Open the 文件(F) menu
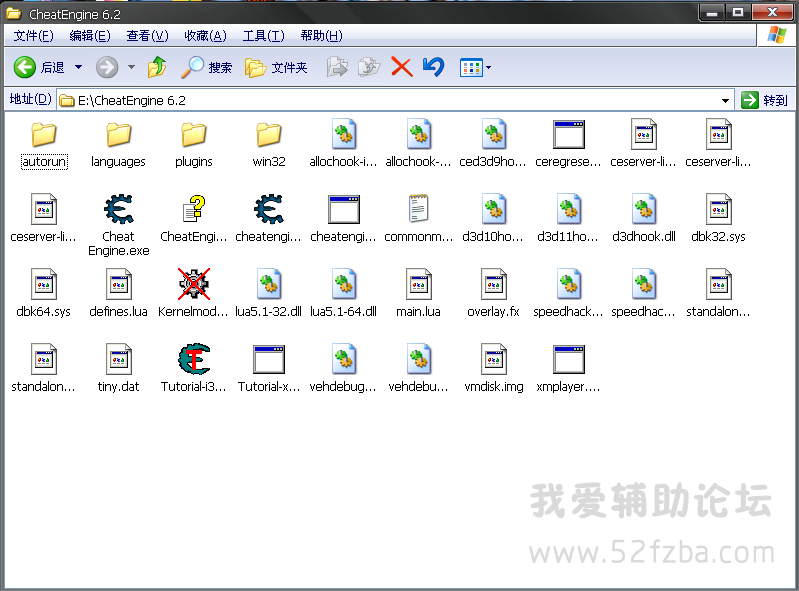 (33, 36)
